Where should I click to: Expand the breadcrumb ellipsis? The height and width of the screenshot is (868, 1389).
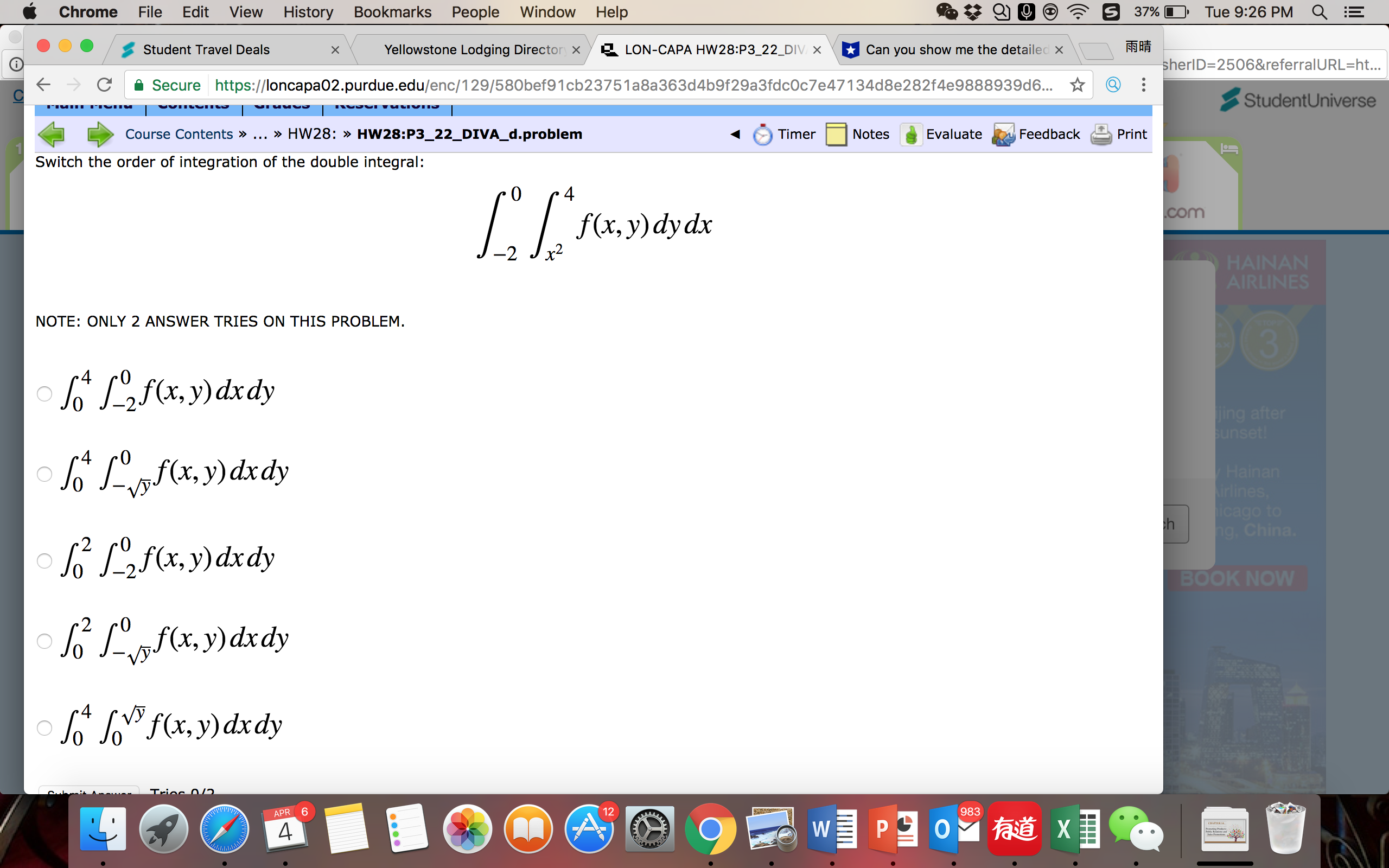(260, 135)
